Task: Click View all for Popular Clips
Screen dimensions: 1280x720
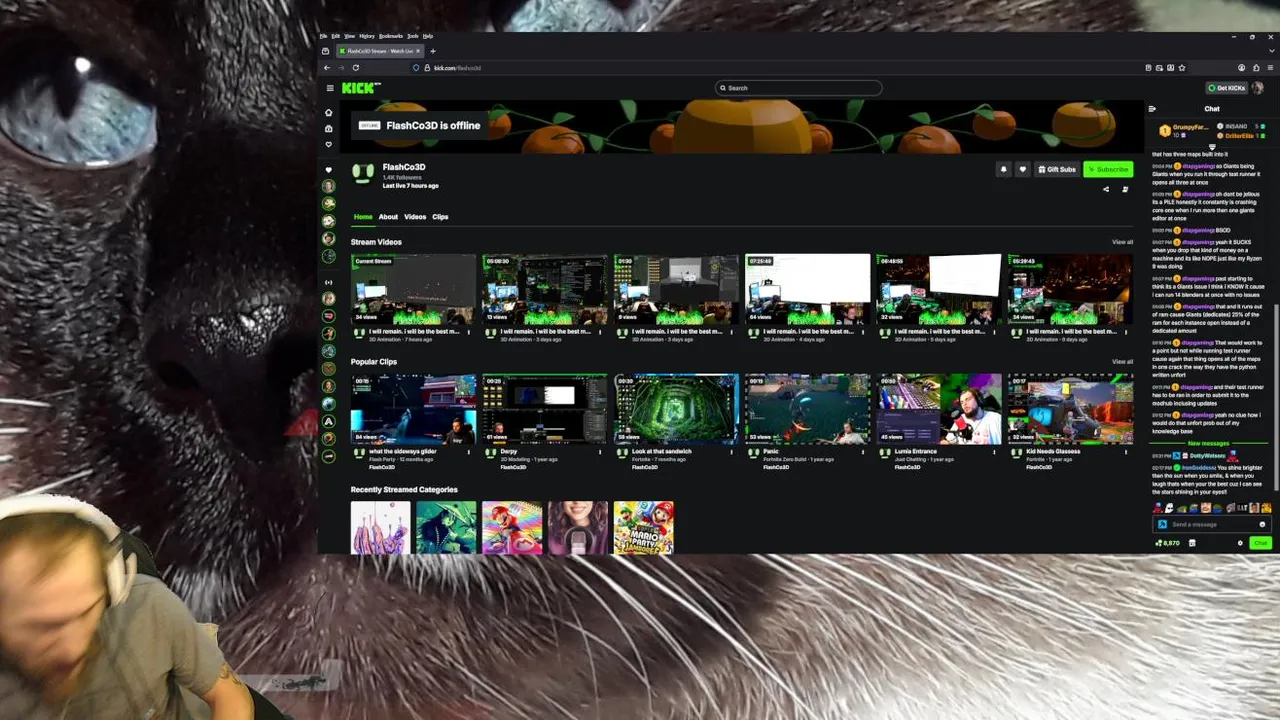Action: 1122,362
